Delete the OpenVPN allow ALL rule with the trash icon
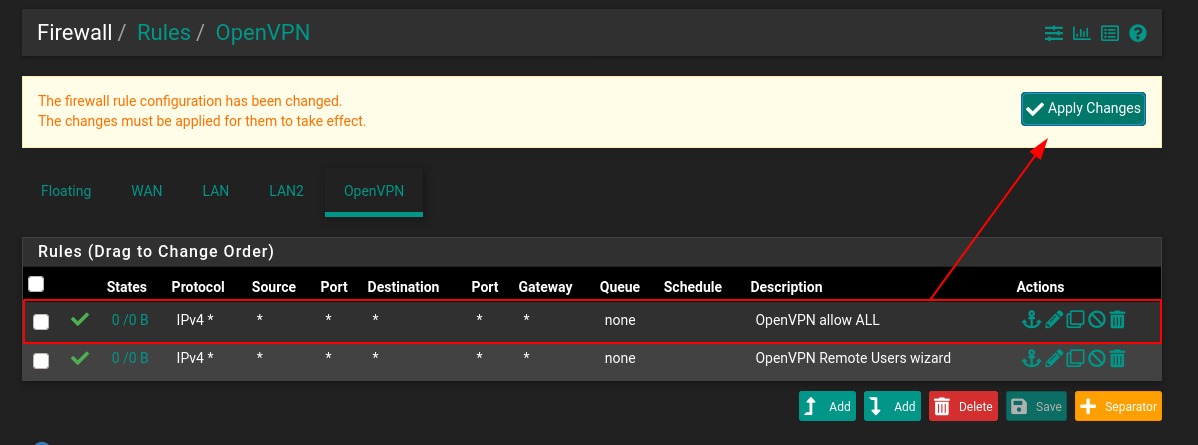The height and width of the screenshot is (445, 1198). pos(1117,320)
